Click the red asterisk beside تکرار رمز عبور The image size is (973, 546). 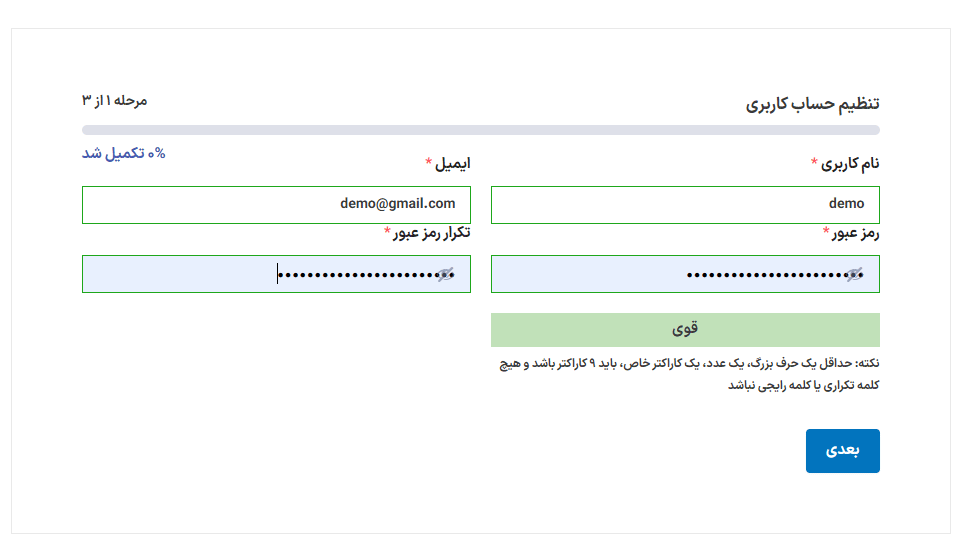(x=387, y=233)
